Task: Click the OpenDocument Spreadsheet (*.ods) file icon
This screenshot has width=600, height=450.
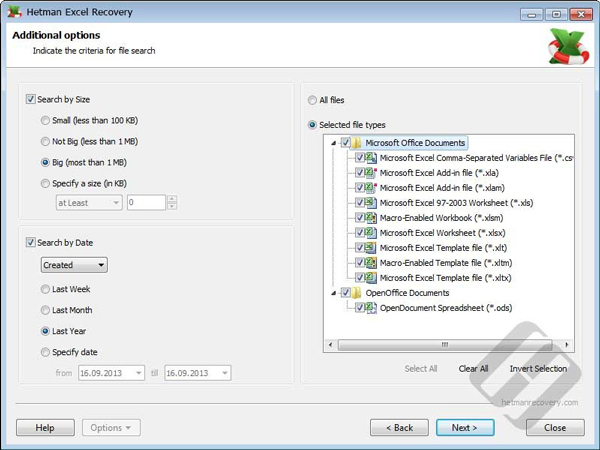Action: pos(373,308)
